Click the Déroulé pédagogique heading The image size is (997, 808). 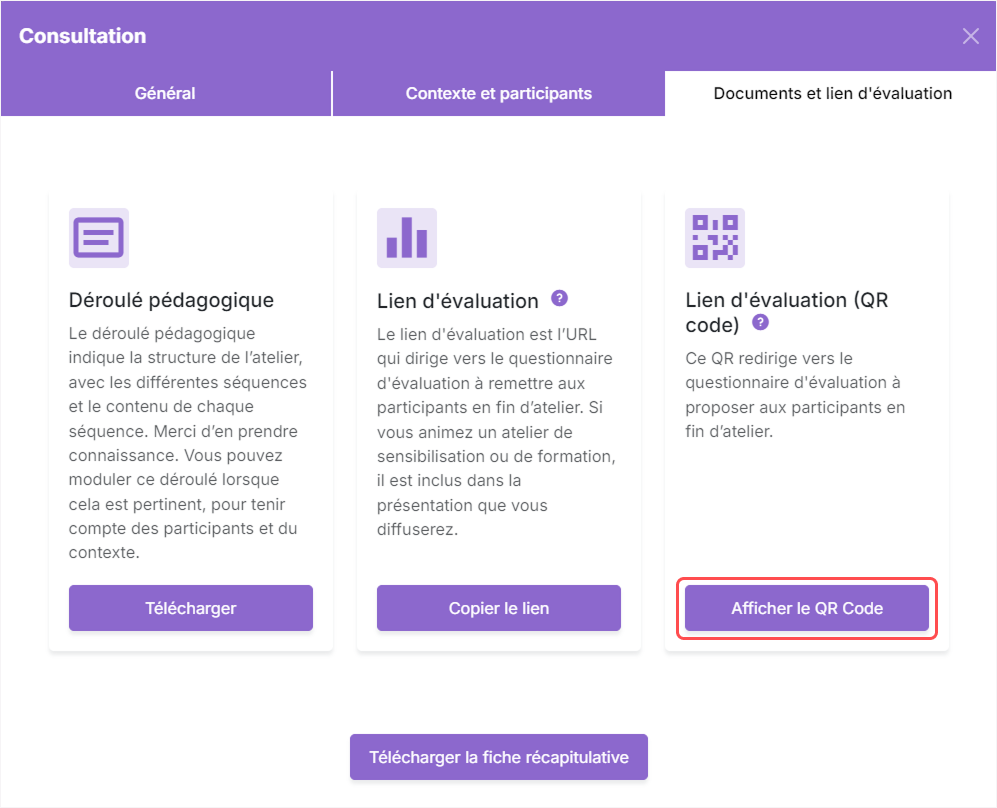point(171,300)
